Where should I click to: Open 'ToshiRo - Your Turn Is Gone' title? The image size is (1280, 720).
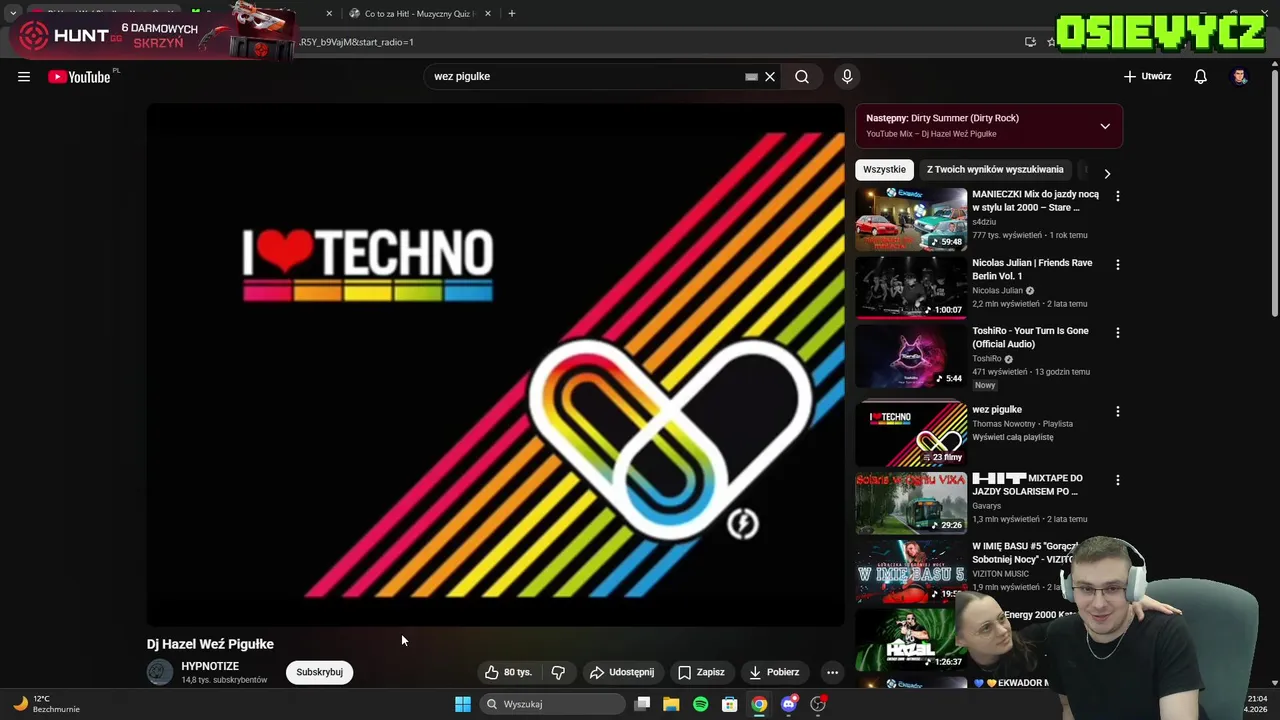1030,337
